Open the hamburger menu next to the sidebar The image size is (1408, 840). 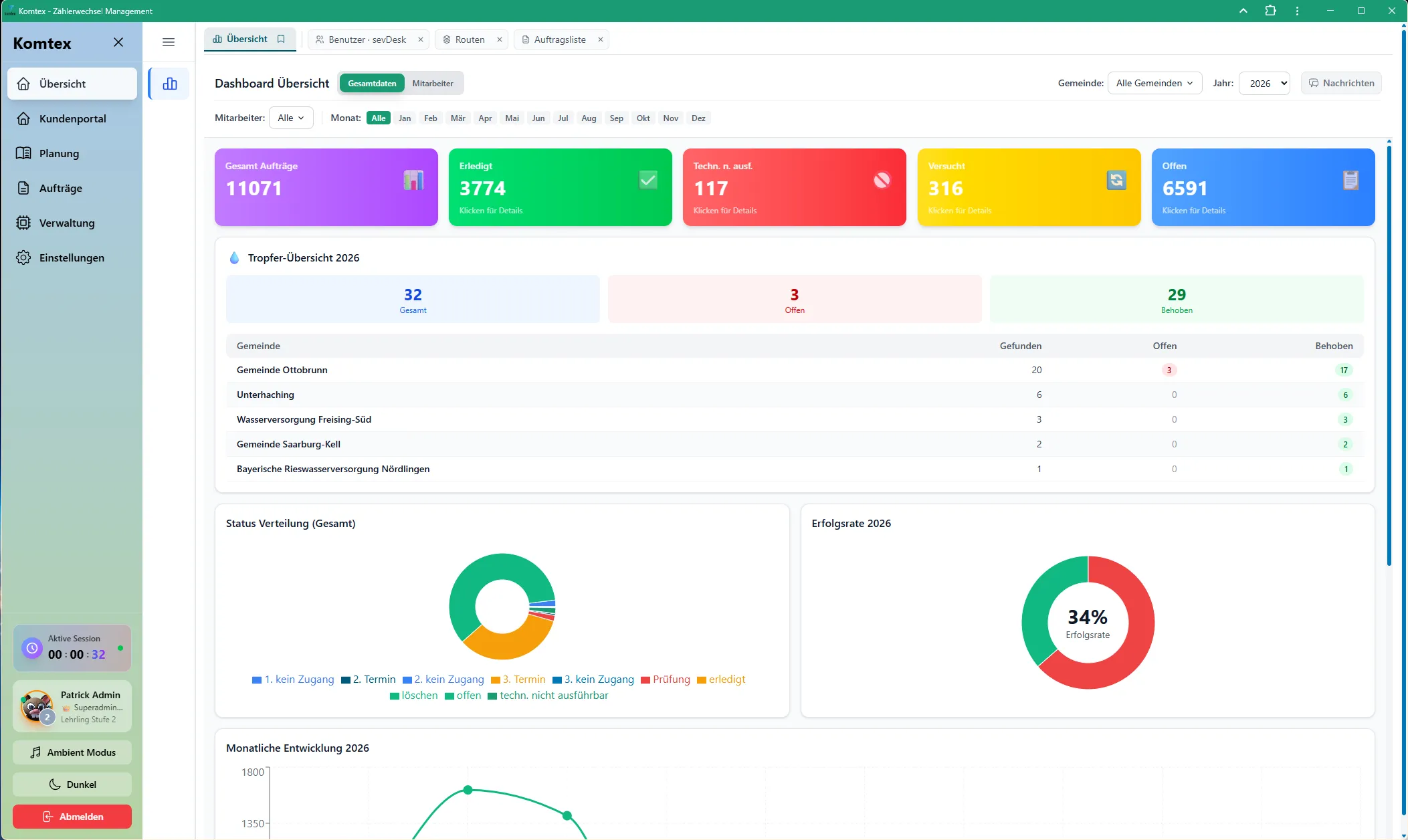[x=169, y=41]
